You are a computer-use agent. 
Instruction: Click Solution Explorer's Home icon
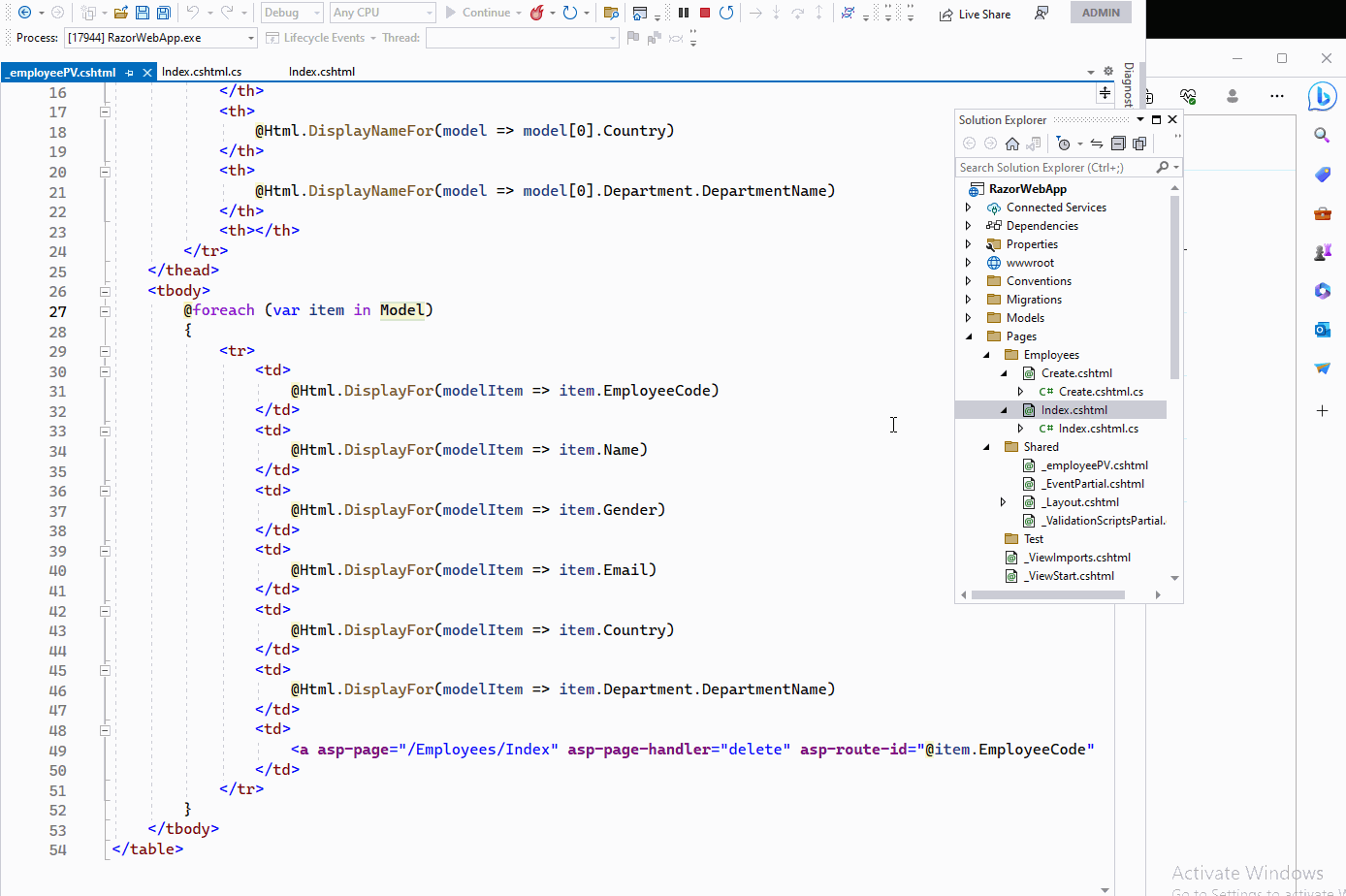tap(1012, 144)
